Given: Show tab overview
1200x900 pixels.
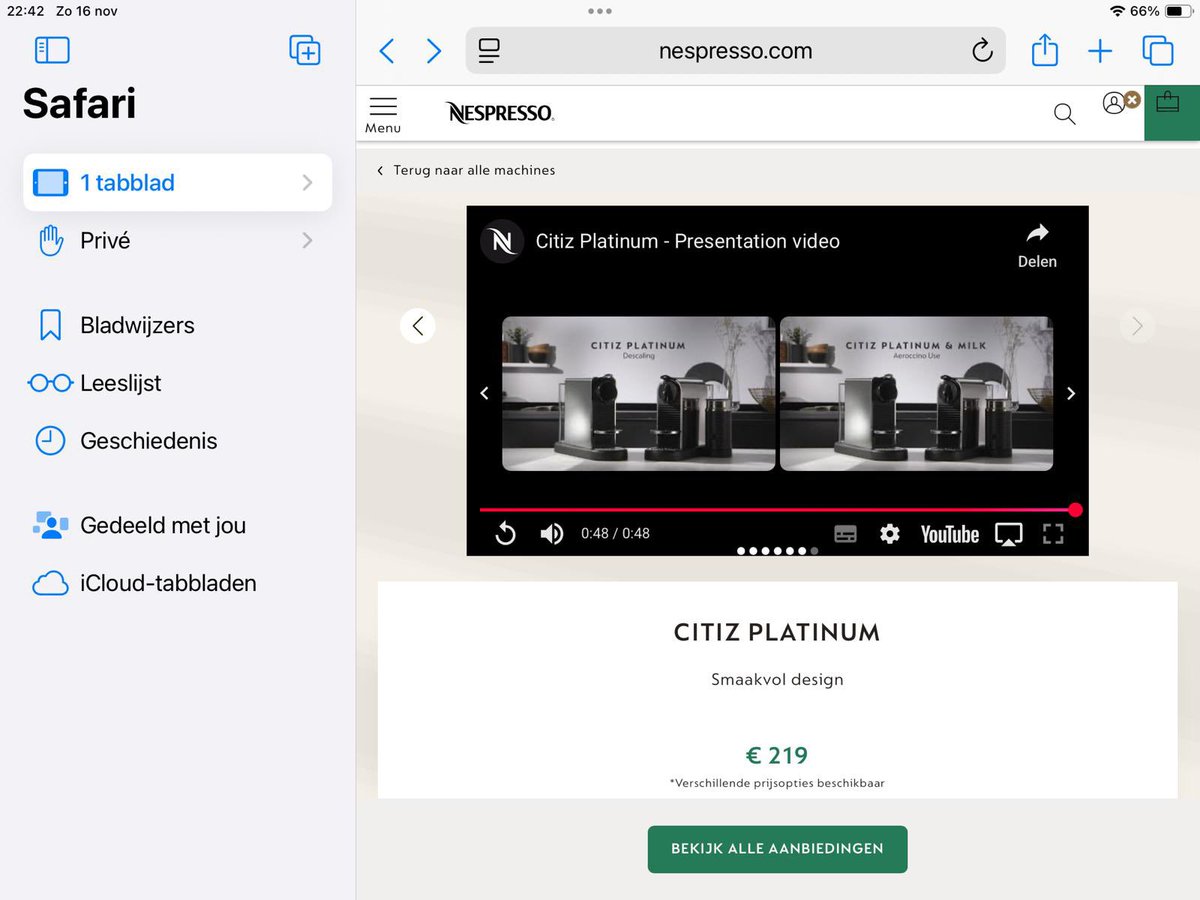Looking at the screenshot, I should 1157,50.
